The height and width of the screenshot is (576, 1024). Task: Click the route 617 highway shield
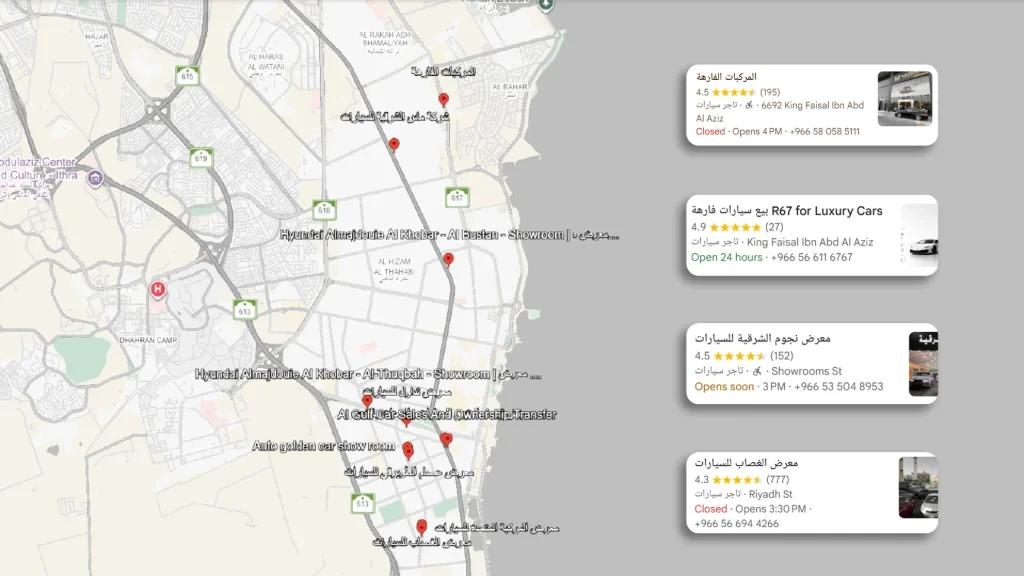pyautogui.click(x=457, y=197)
